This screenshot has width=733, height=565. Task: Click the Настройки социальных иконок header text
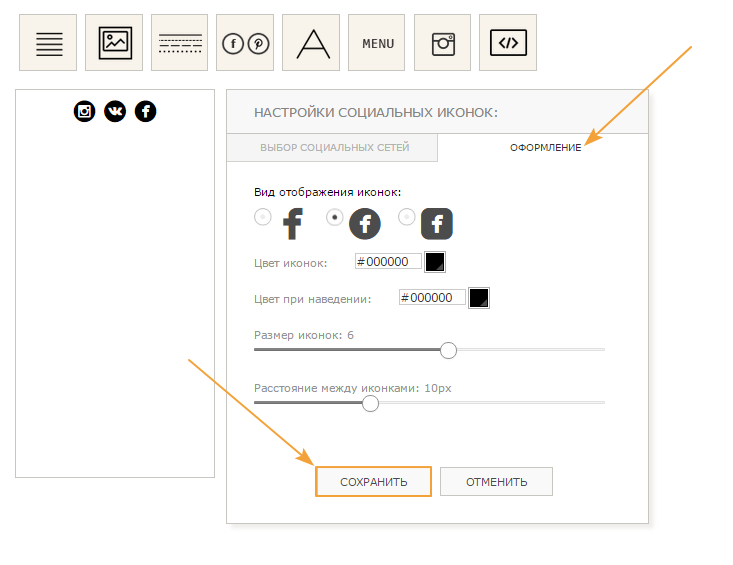pyautogui.click(x=376, y=113)
